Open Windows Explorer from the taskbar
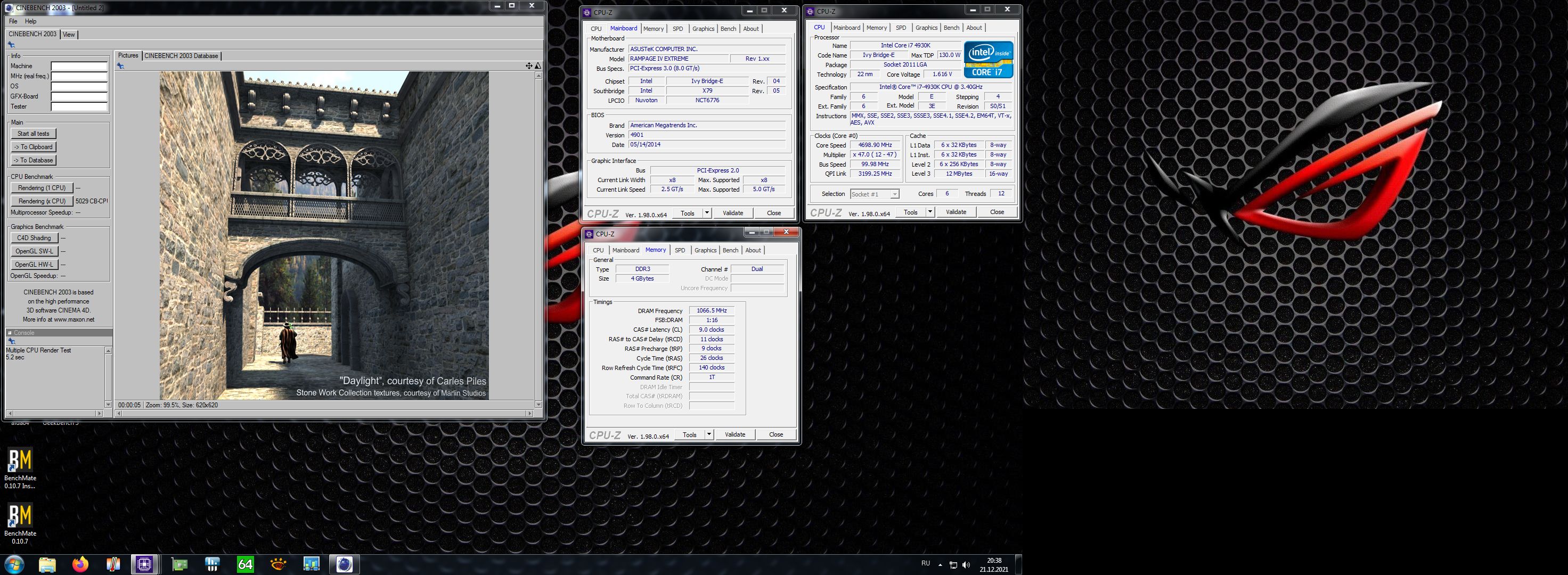 pyautogui.click(x=47, y=564)
